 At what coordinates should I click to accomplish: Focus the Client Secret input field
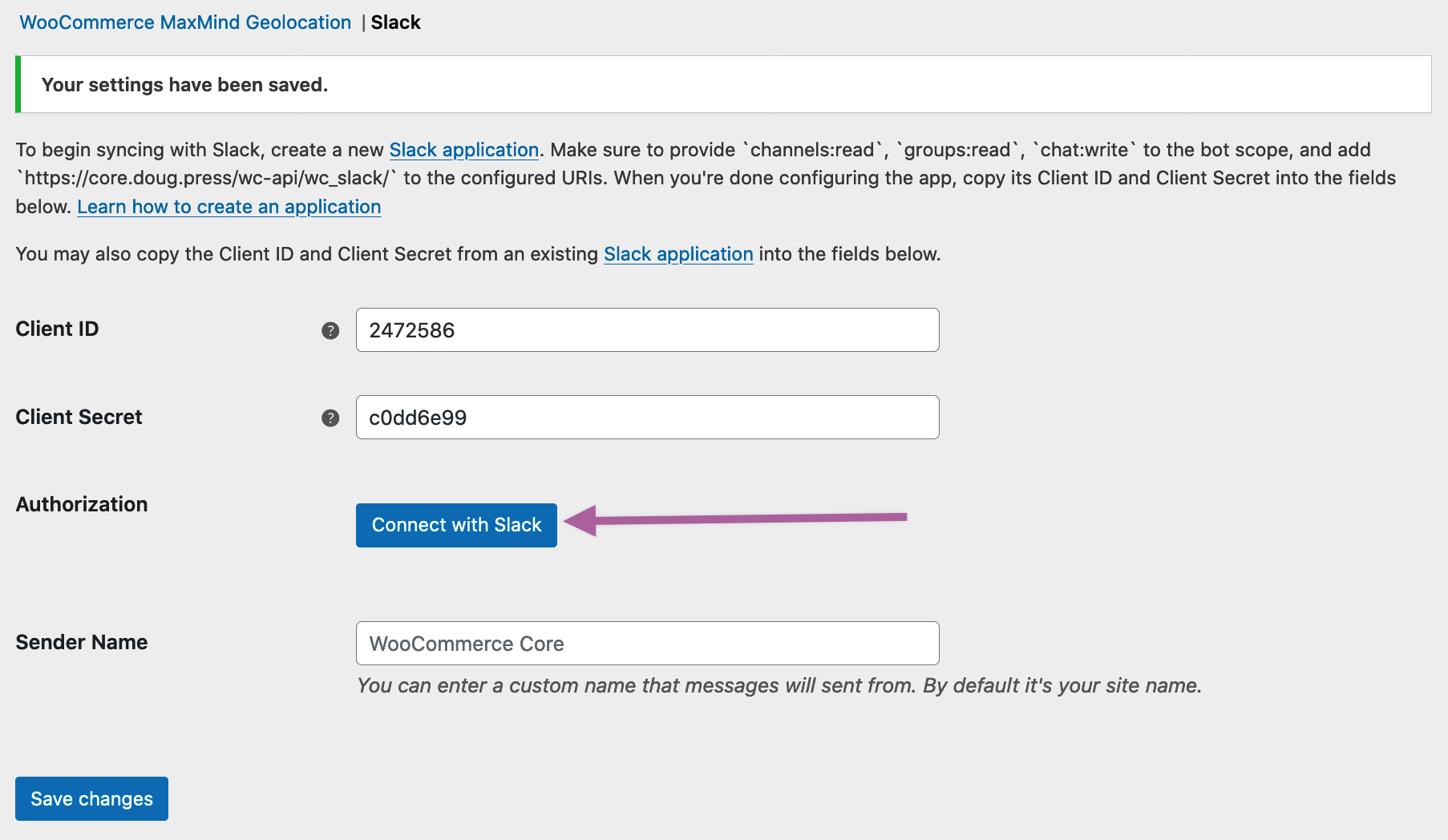point(646,417)
